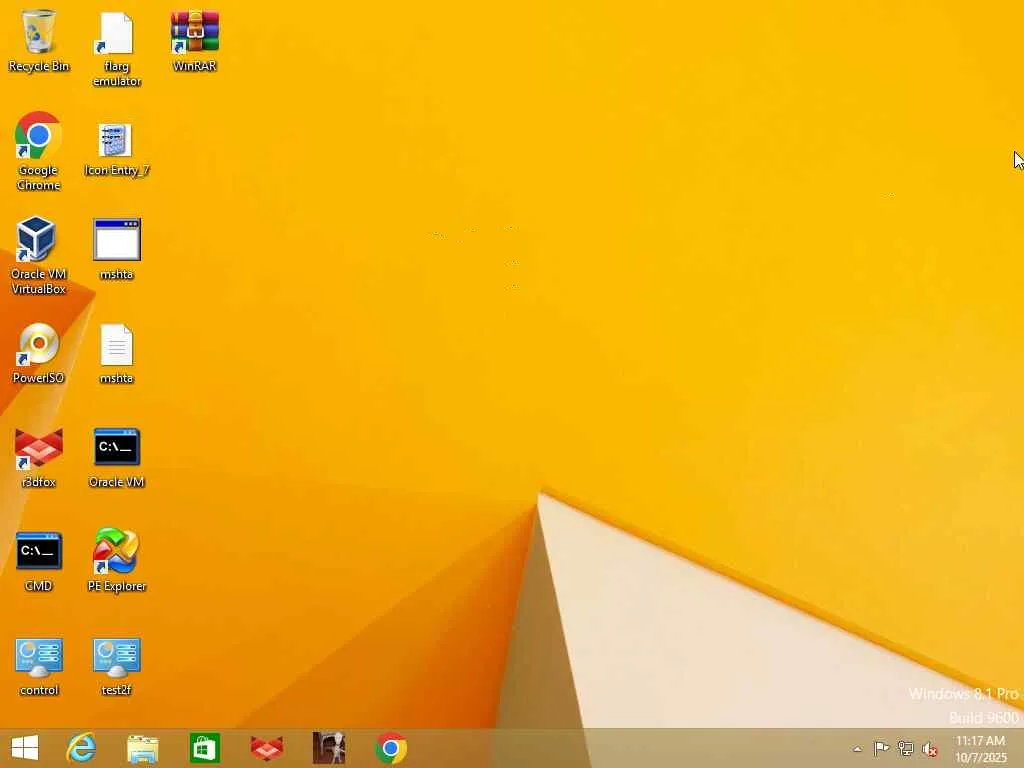Select Oracle VM command prompt icon
The width and height of the screenshot is (1024, 768).
[x=116, y=458]
